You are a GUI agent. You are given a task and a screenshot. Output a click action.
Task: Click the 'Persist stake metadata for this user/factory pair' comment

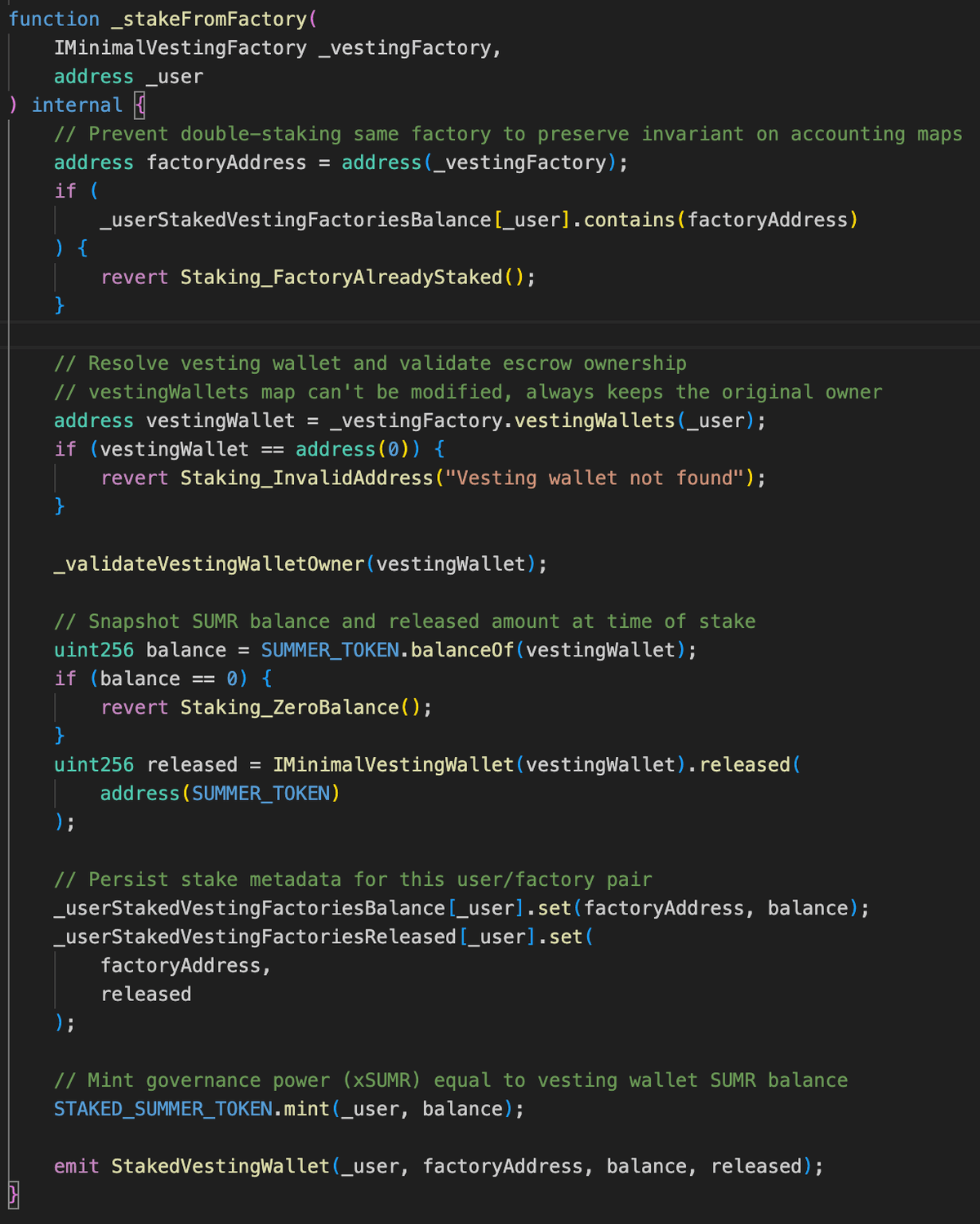click(353, 879)
